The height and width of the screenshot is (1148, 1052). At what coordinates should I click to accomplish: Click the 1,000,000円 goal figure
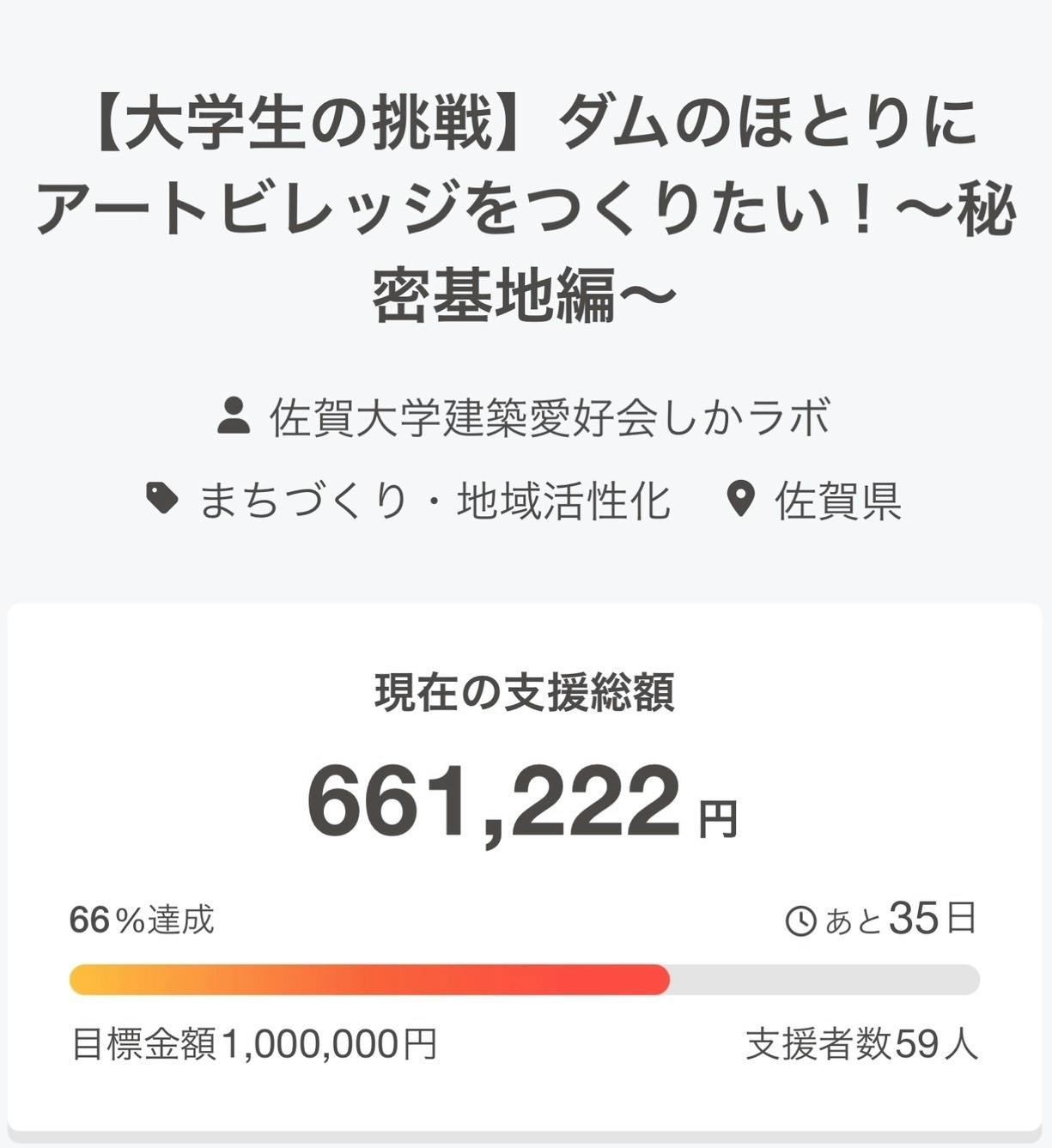[330, 1044]
